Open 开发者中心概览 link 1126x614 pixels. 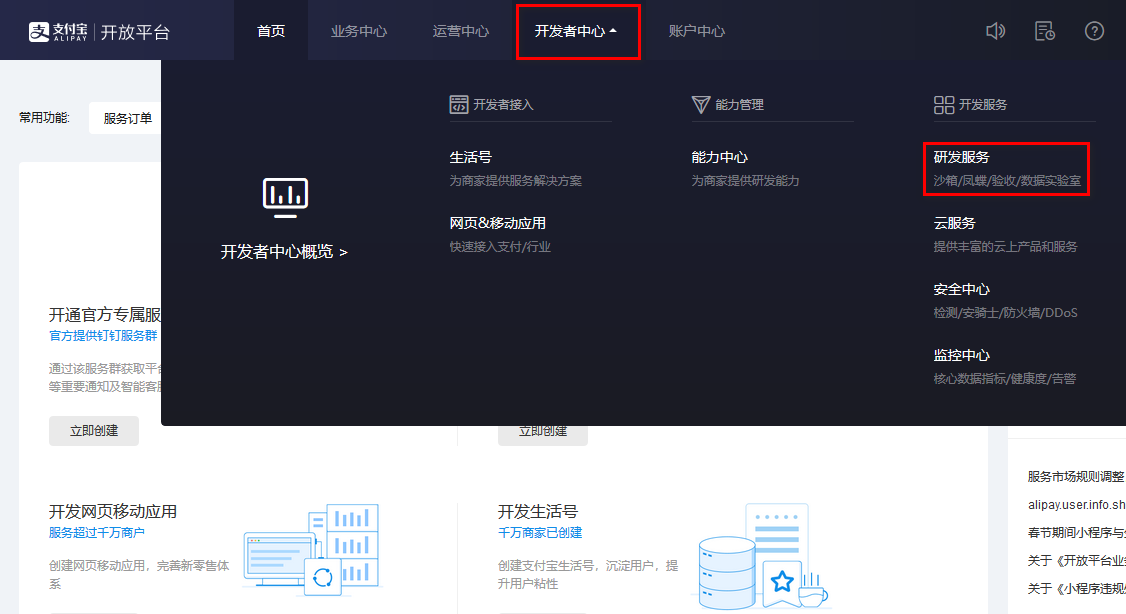click(284, 251)
